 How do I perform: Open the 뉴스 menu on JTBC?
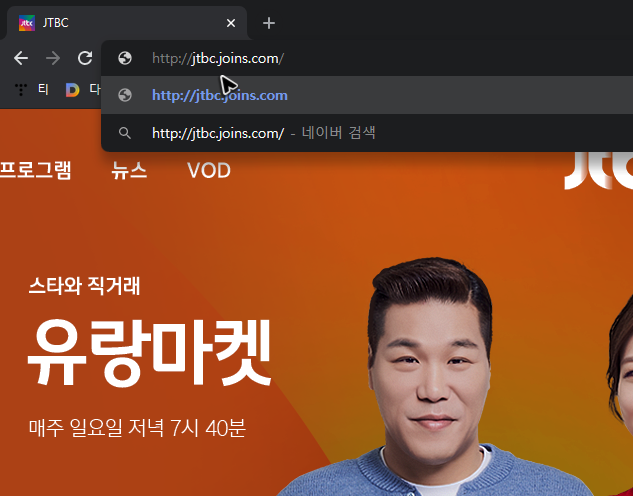pos(129,170)
